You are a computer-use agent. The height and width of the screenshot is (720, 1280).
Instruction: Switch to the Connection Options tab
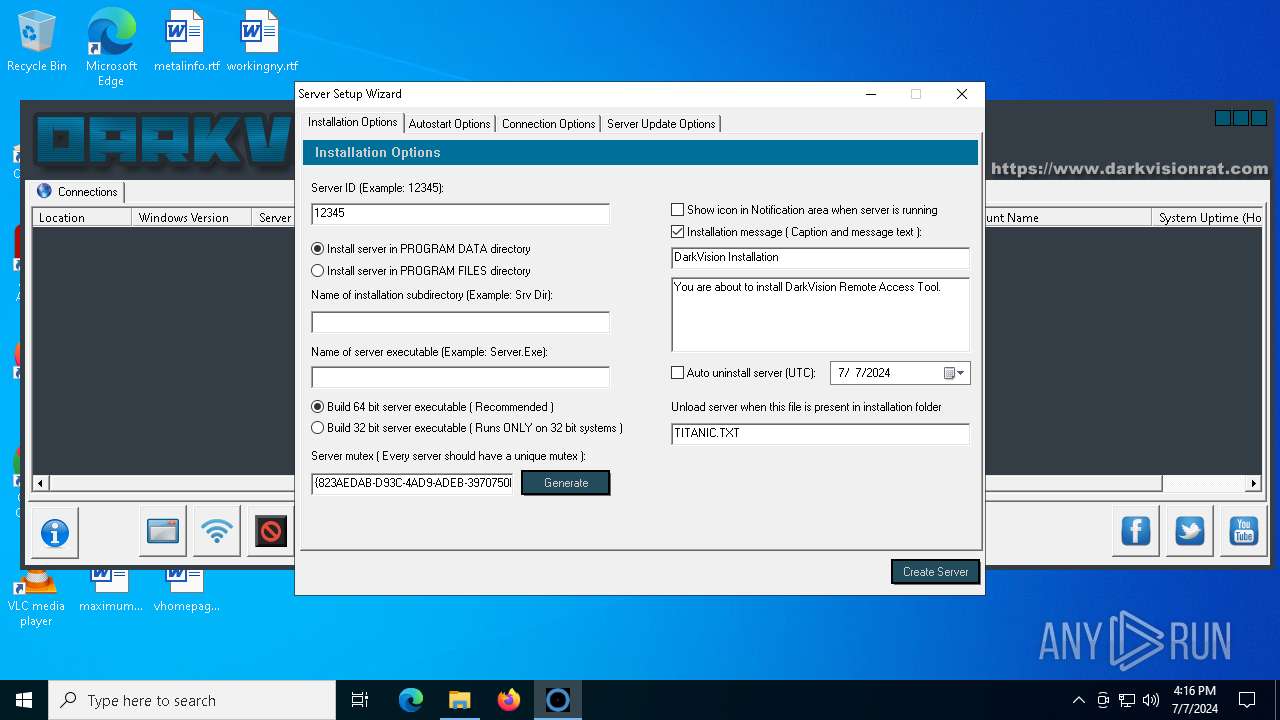pyautogui.click(x=548, y=124)
